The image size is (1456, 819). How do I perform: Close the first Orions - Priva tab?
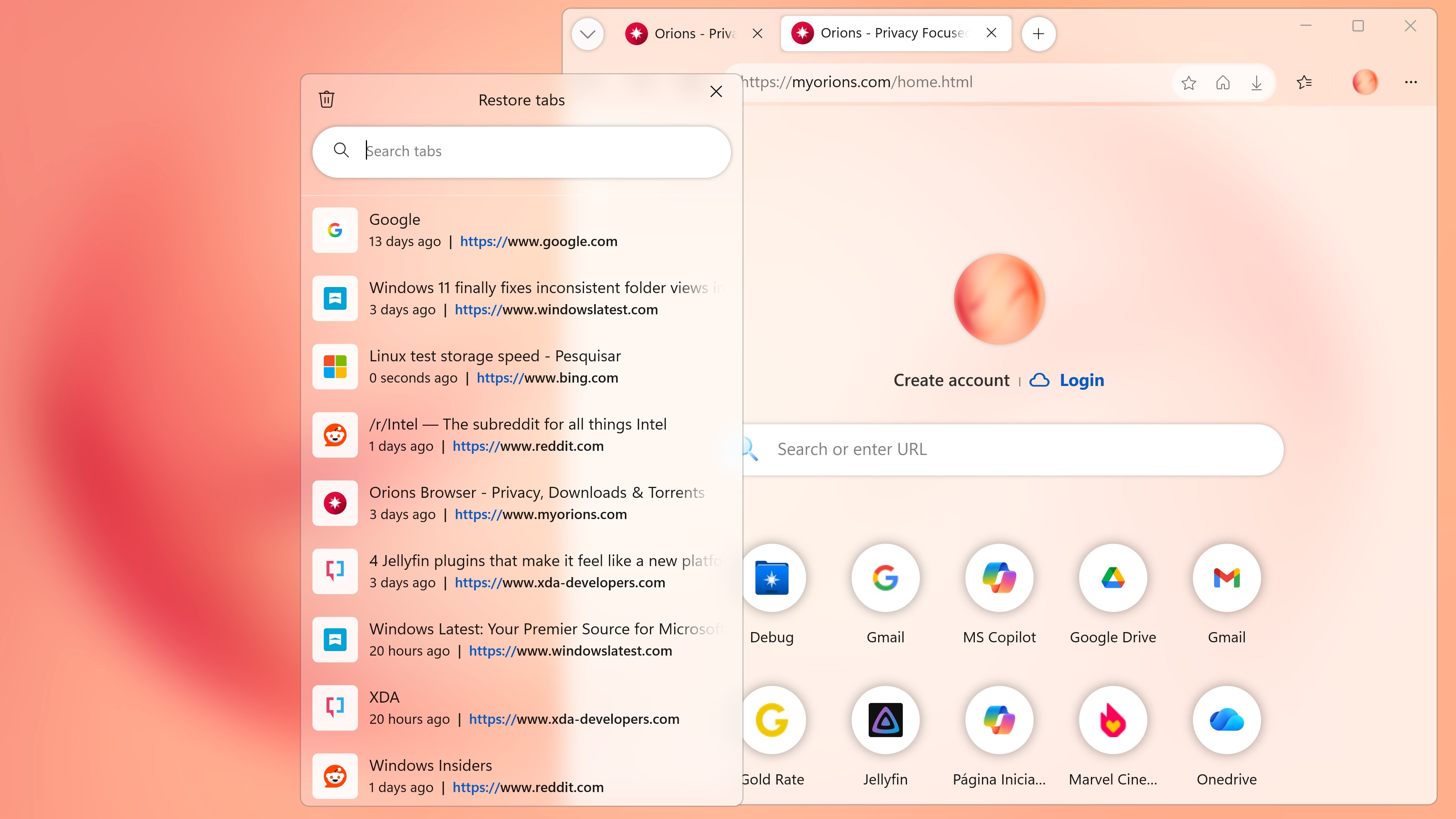click(x=758, y=34)
